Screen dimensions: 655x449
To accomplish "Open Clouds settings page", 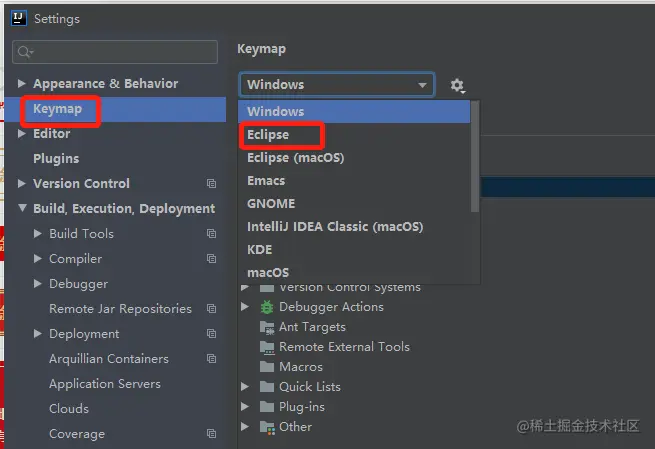I will [69, 408].
